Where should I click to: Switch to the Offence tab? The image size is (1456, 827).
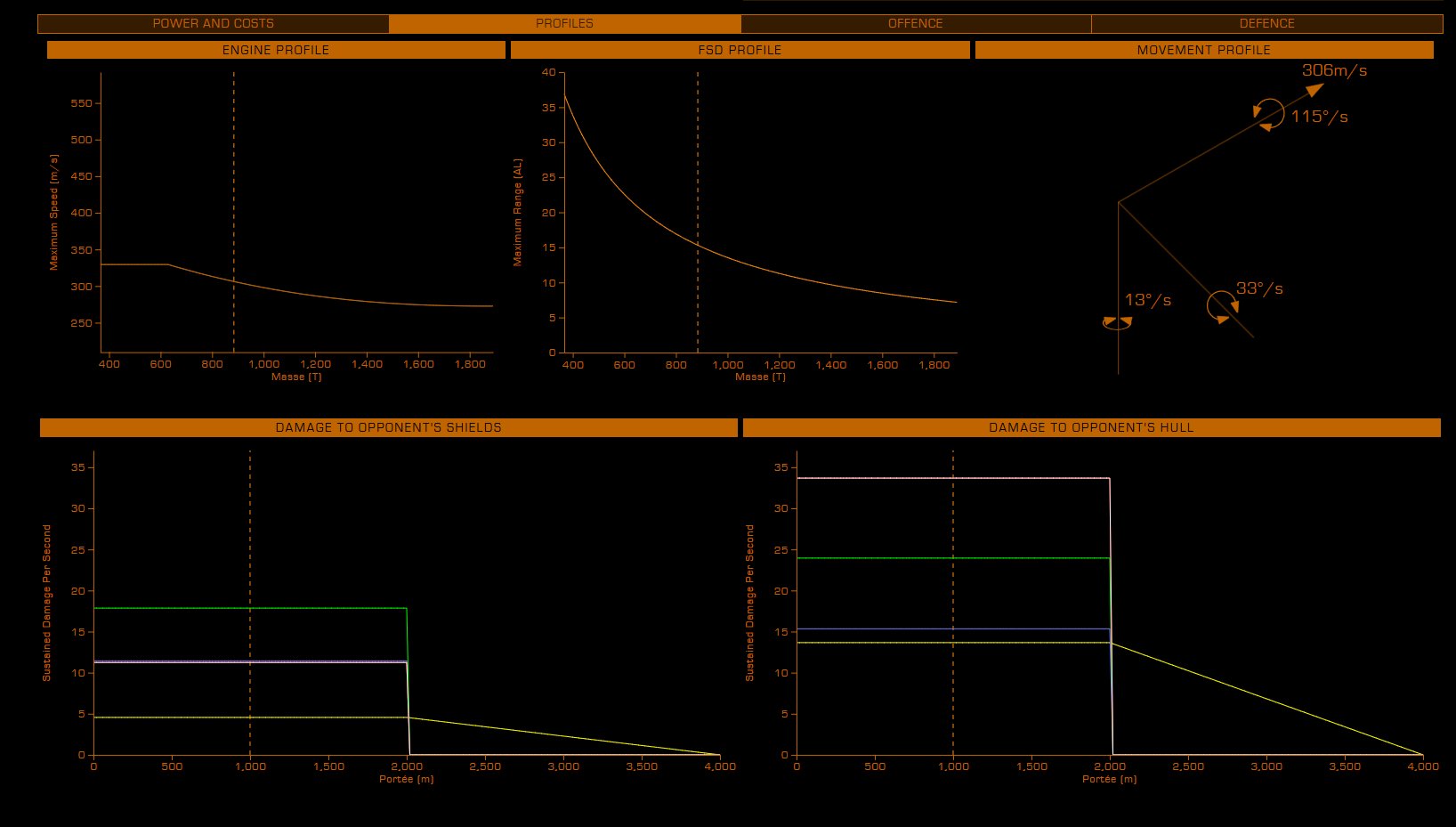click(x=915, y=23)
